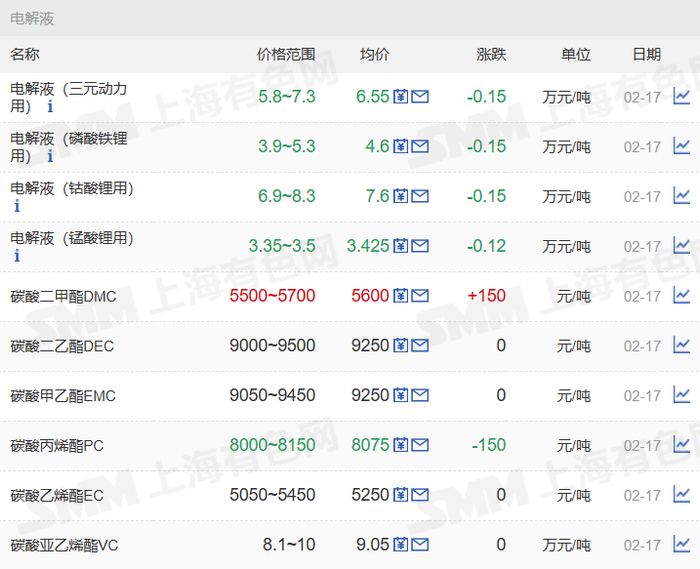
Task: Open info icon for 电解液(磷酸铁锂用)
Action: (50, 156)
